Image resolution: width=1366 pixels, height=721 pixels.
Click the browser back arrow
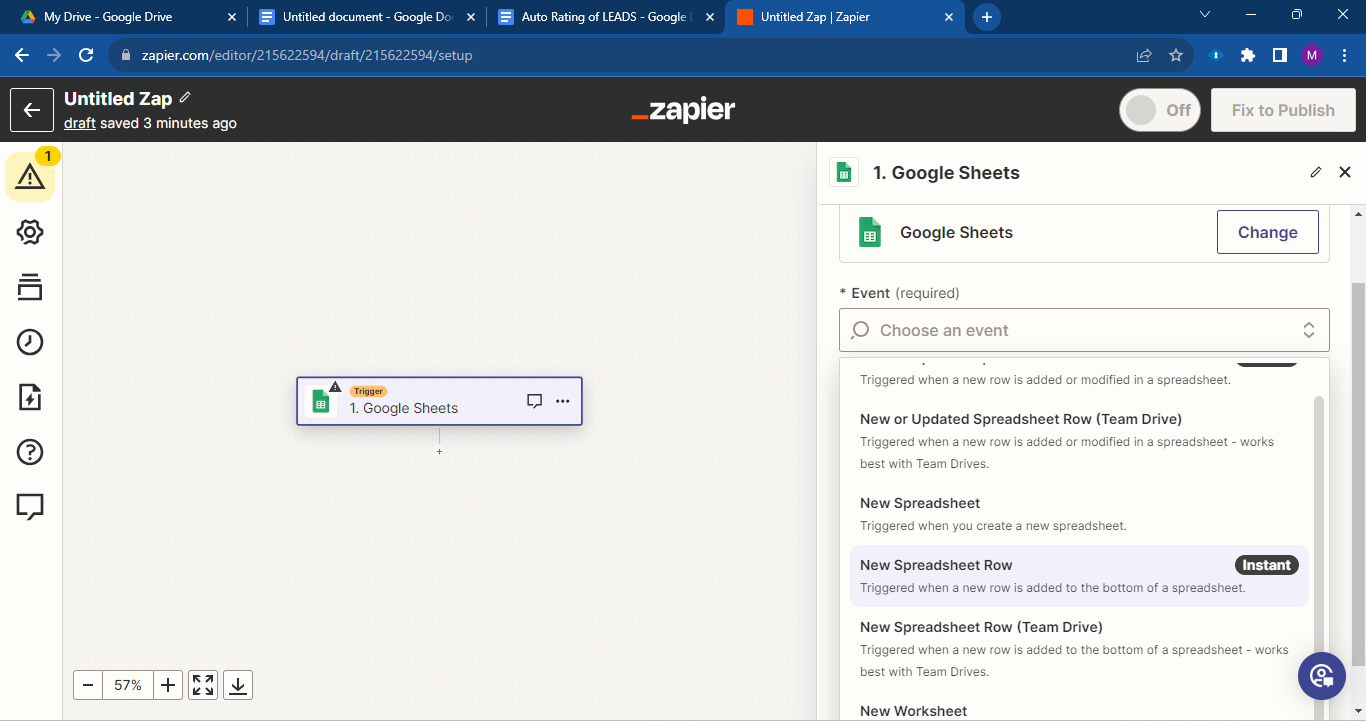click(22, 55)
